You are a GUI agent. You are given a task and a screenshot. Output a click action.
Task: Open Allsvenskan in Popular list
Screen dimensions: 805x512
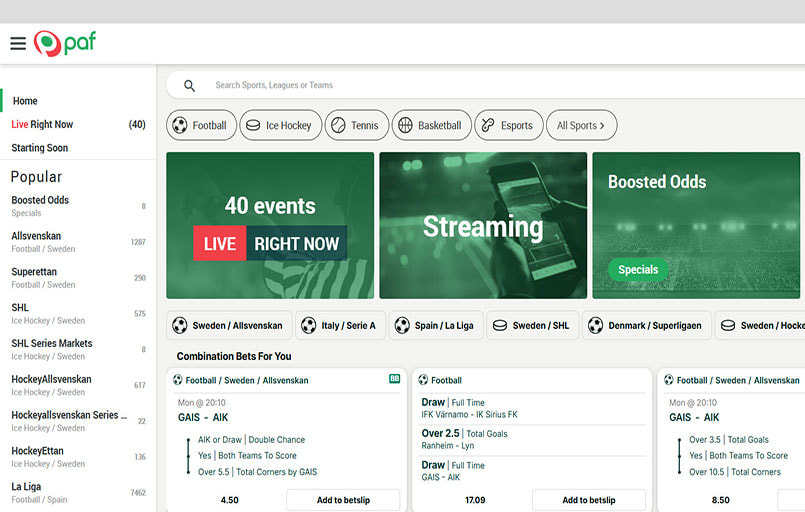(x=78, y=242)
